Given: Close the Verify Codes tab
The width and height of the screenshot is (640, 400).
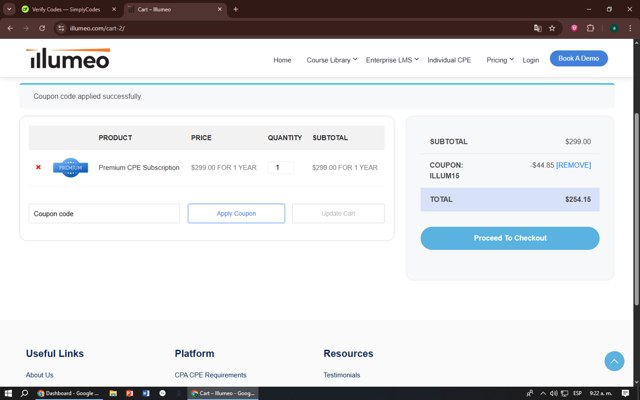Looking at the screenshot, I should point(114,9).
